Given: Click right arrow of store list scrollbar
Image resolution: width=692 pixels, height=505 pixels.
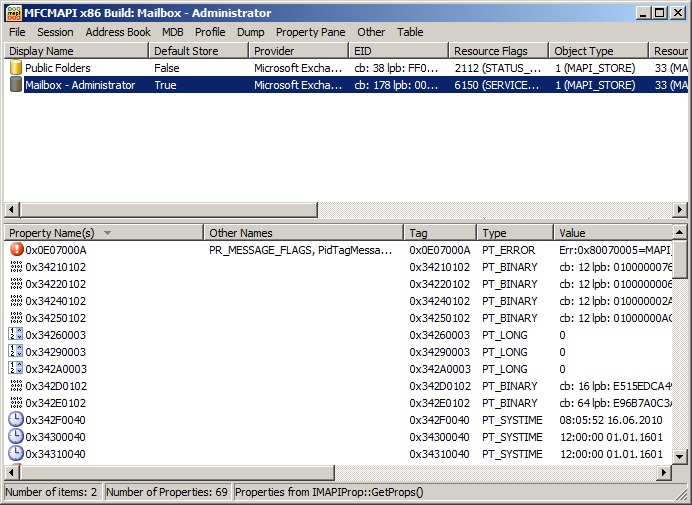Looking at the screenshot, I should click(x=680, y=210).
